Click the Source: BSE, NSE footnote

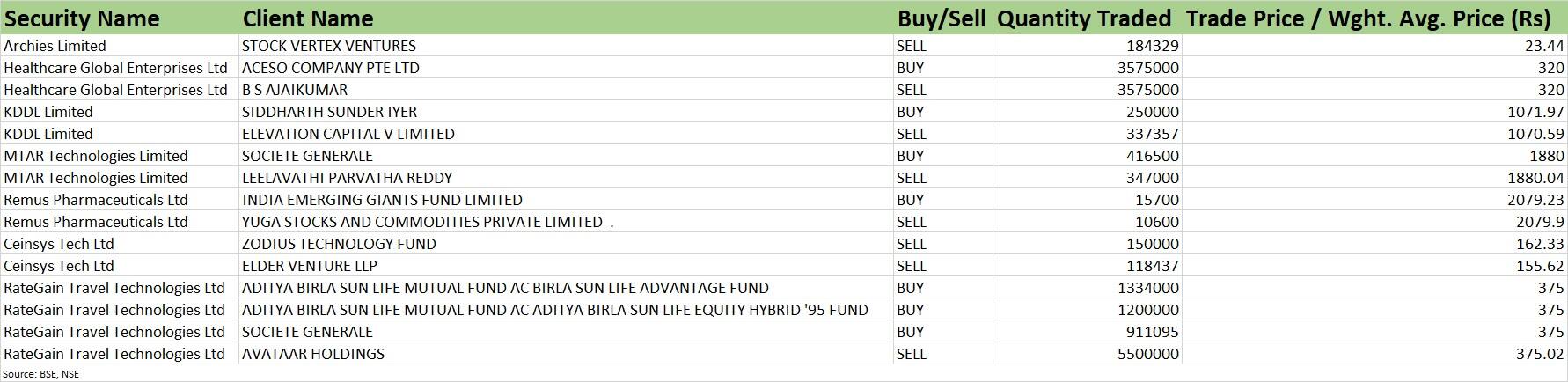[40, 374]
